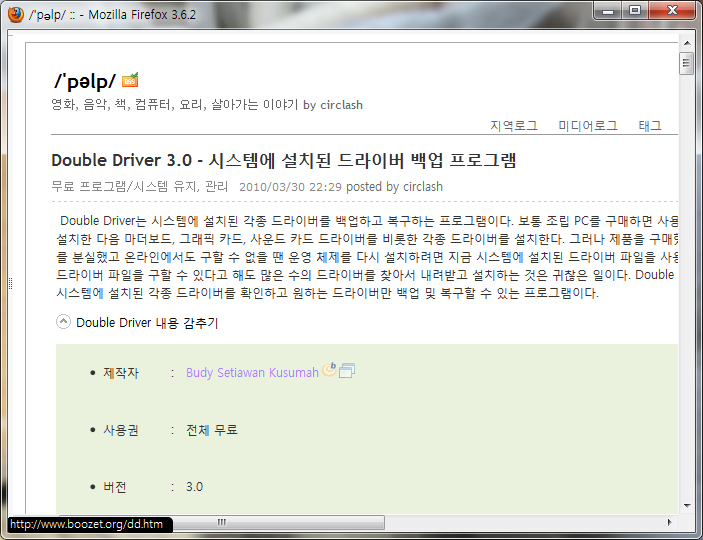Screen dimensions: 703x540
Task: Maximize the Firefox window
Action: point(634,11)
